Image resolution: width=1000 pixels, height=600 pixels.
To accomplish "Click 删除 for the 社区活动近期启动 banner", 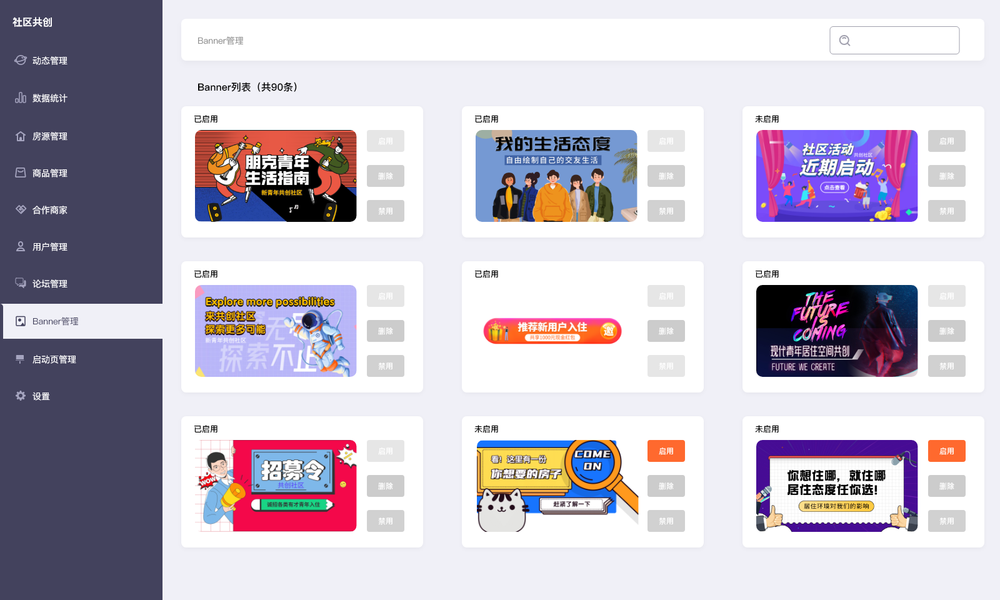I will point(946,176).
